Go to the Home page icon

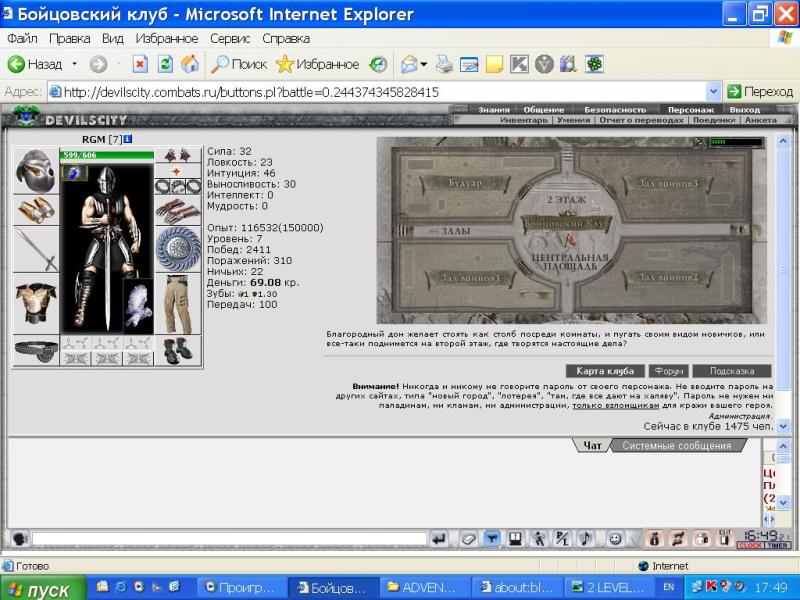coord(190,64)
